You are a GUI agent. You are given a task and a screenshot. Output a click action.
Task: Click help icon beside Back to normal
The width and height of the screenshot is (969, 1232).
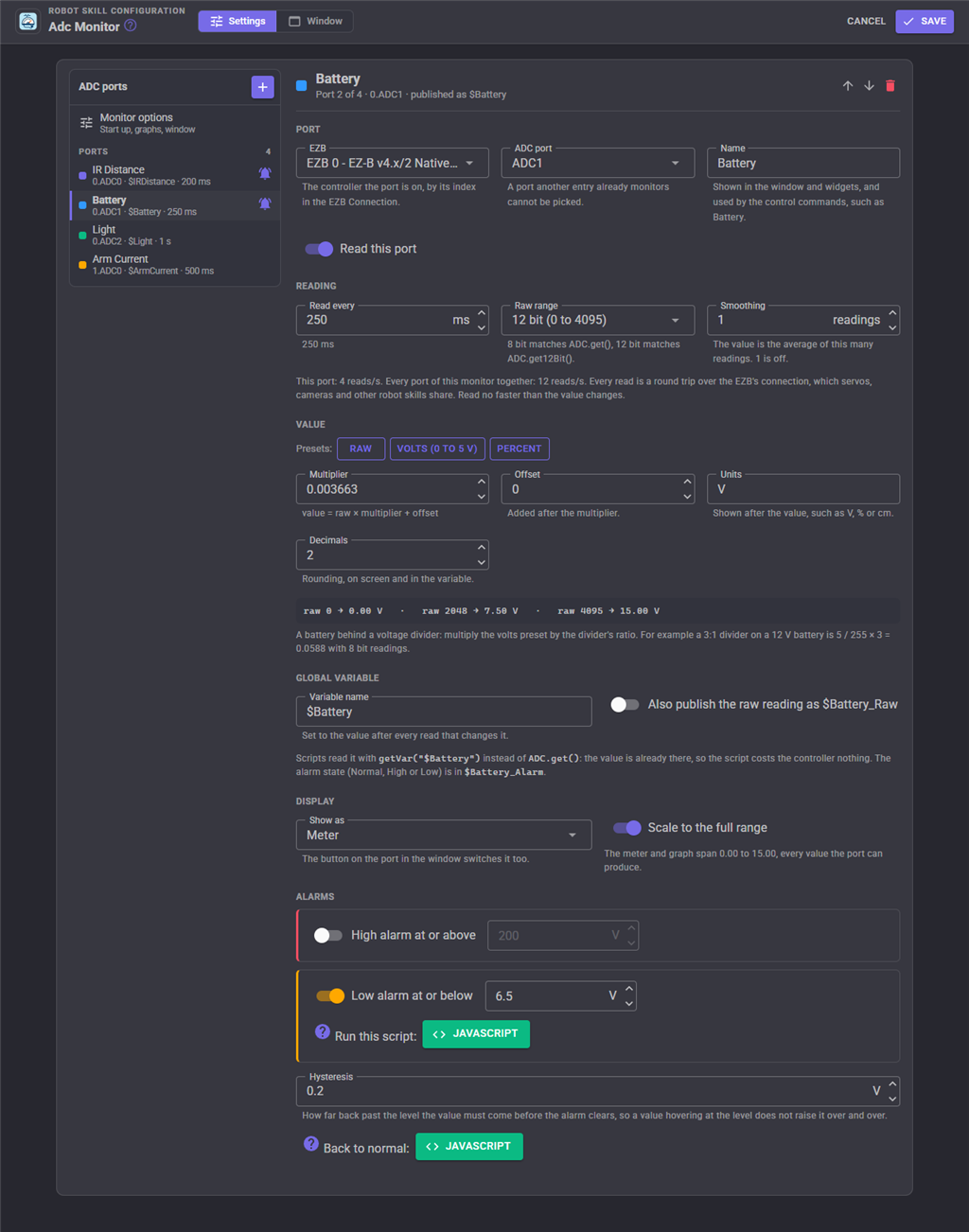coord(311,1144)
